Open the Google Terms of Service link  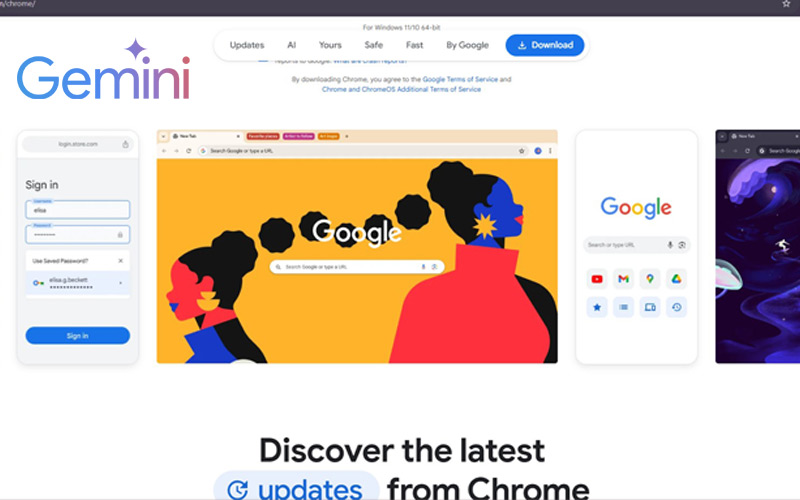460,79
